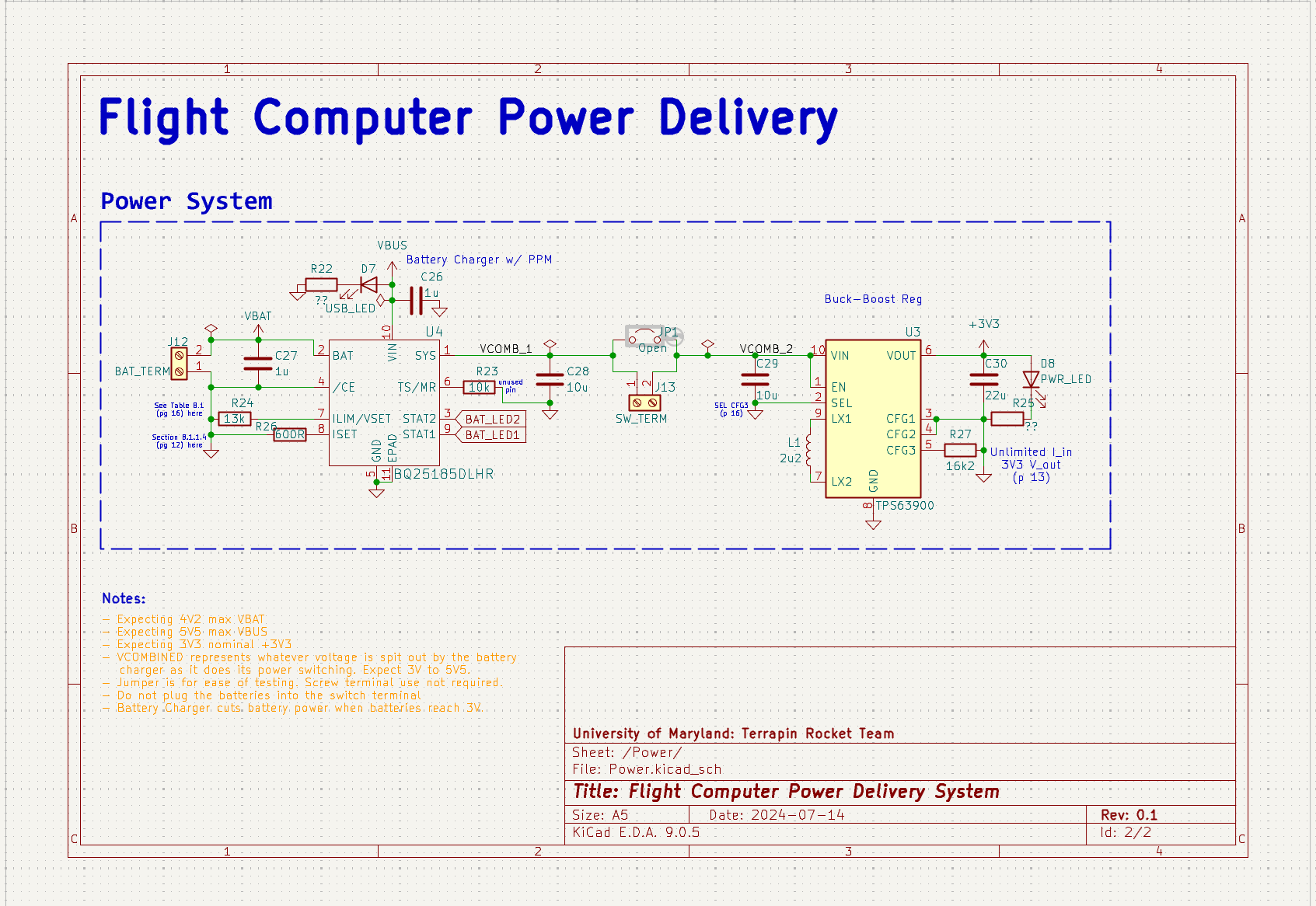The width and height of the screenshot is (1316, 906).
Task: Click the Sheet: /Power/ title block entry
Action: (626, 752)
